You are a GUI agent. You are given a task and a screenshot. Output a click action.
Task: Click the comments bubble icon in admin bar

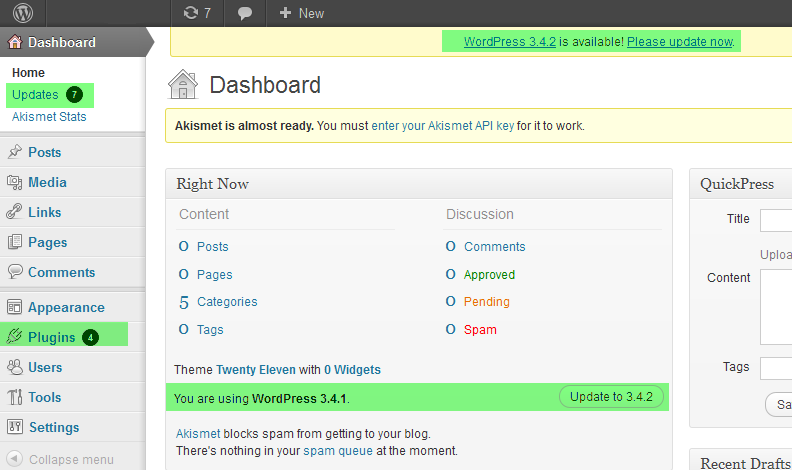(245, 13)
